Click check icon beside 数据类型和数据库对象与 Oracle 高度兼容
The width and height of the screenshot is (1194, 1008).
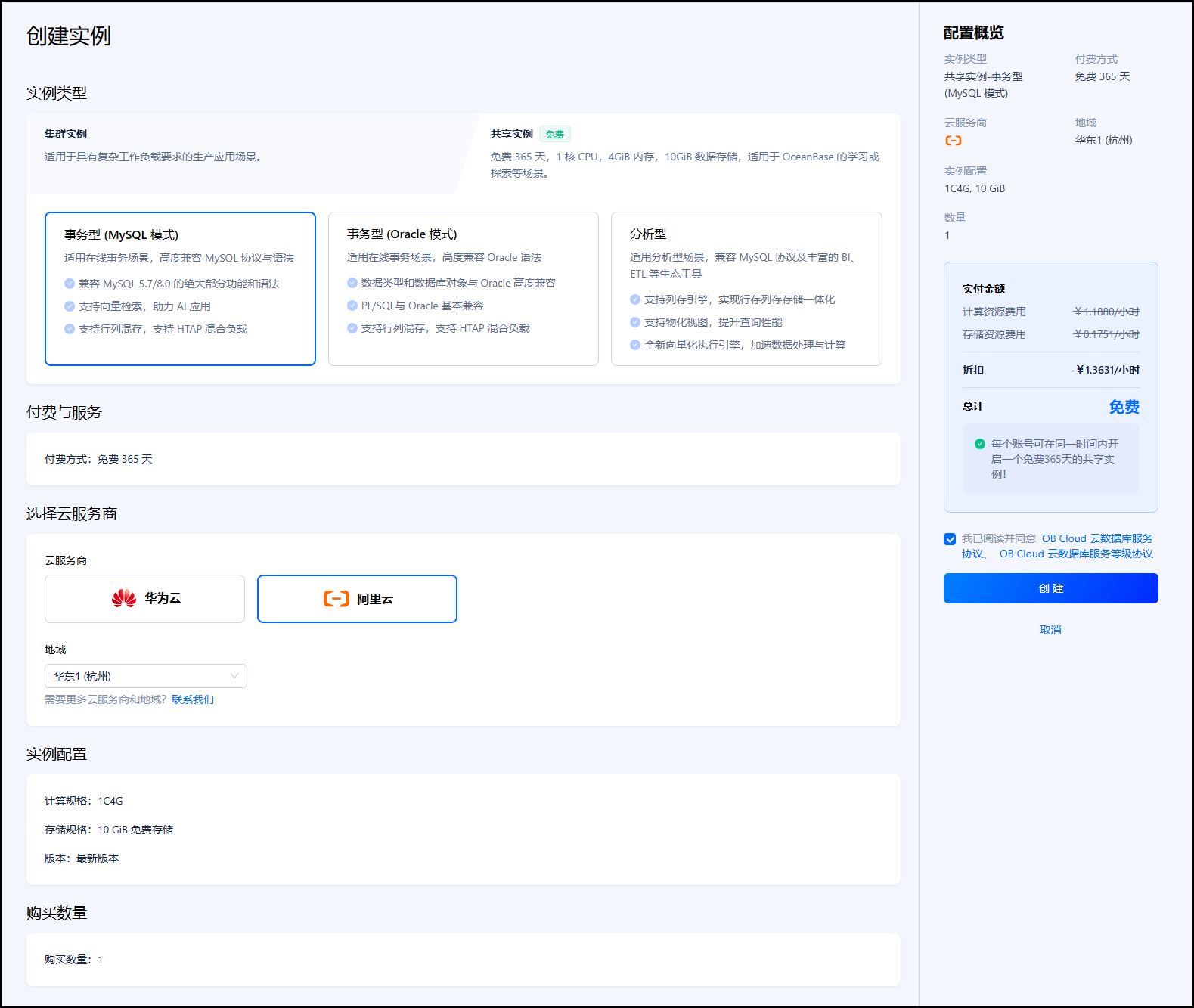(352, 283)
